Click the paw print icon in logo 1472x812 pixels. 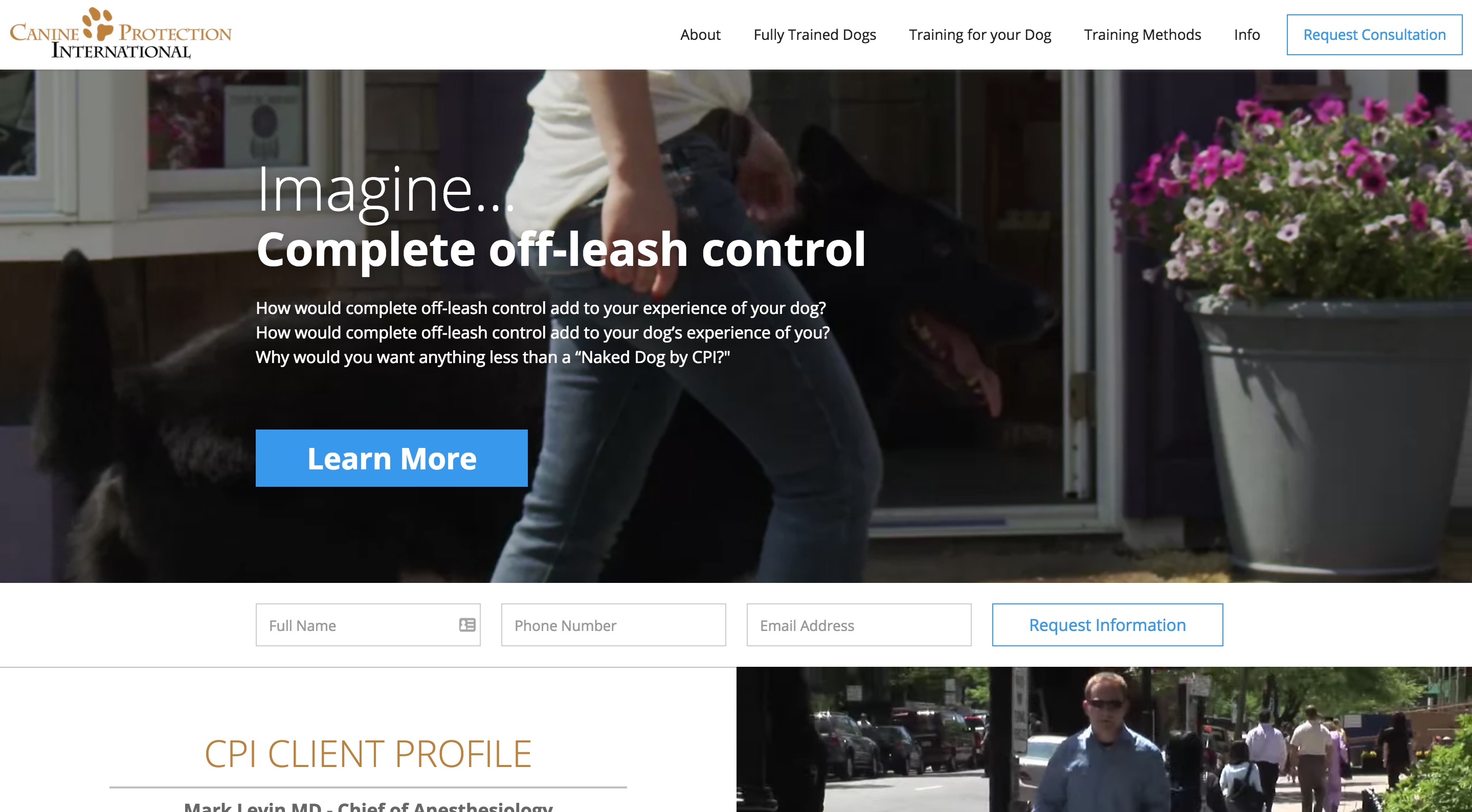[98, 24]
